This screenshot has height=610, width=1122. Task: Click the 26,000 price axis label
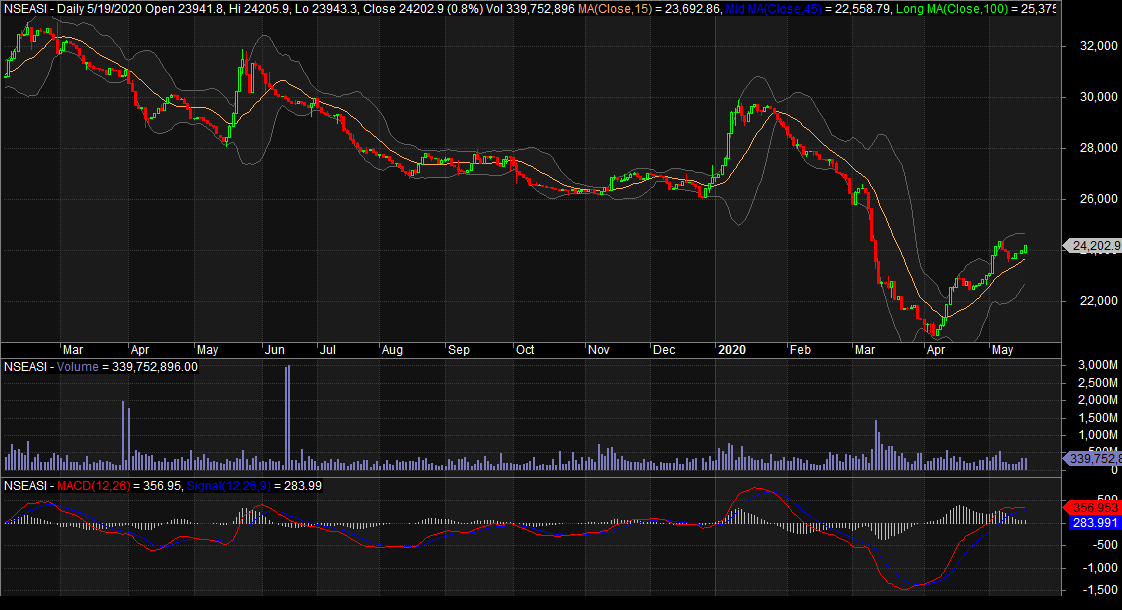[1098, 198]
